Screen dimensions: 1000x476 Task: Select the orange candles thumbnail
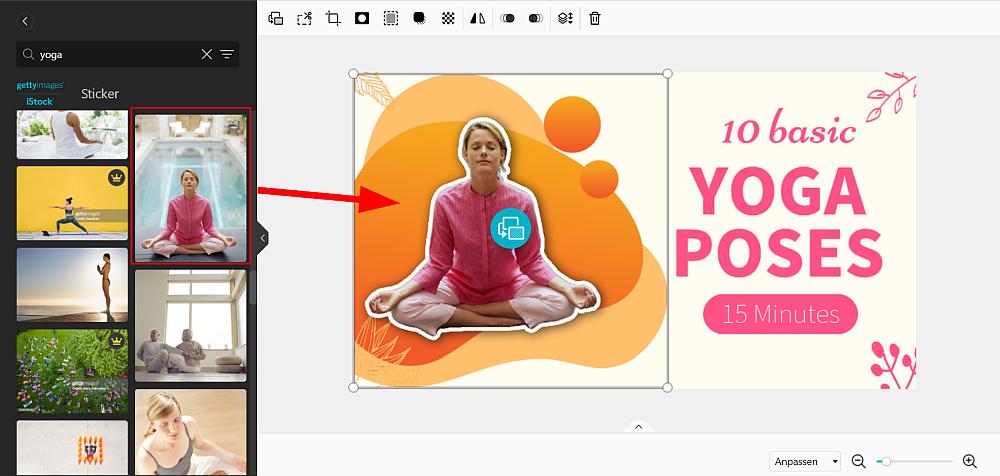click(x=72, y=447)
